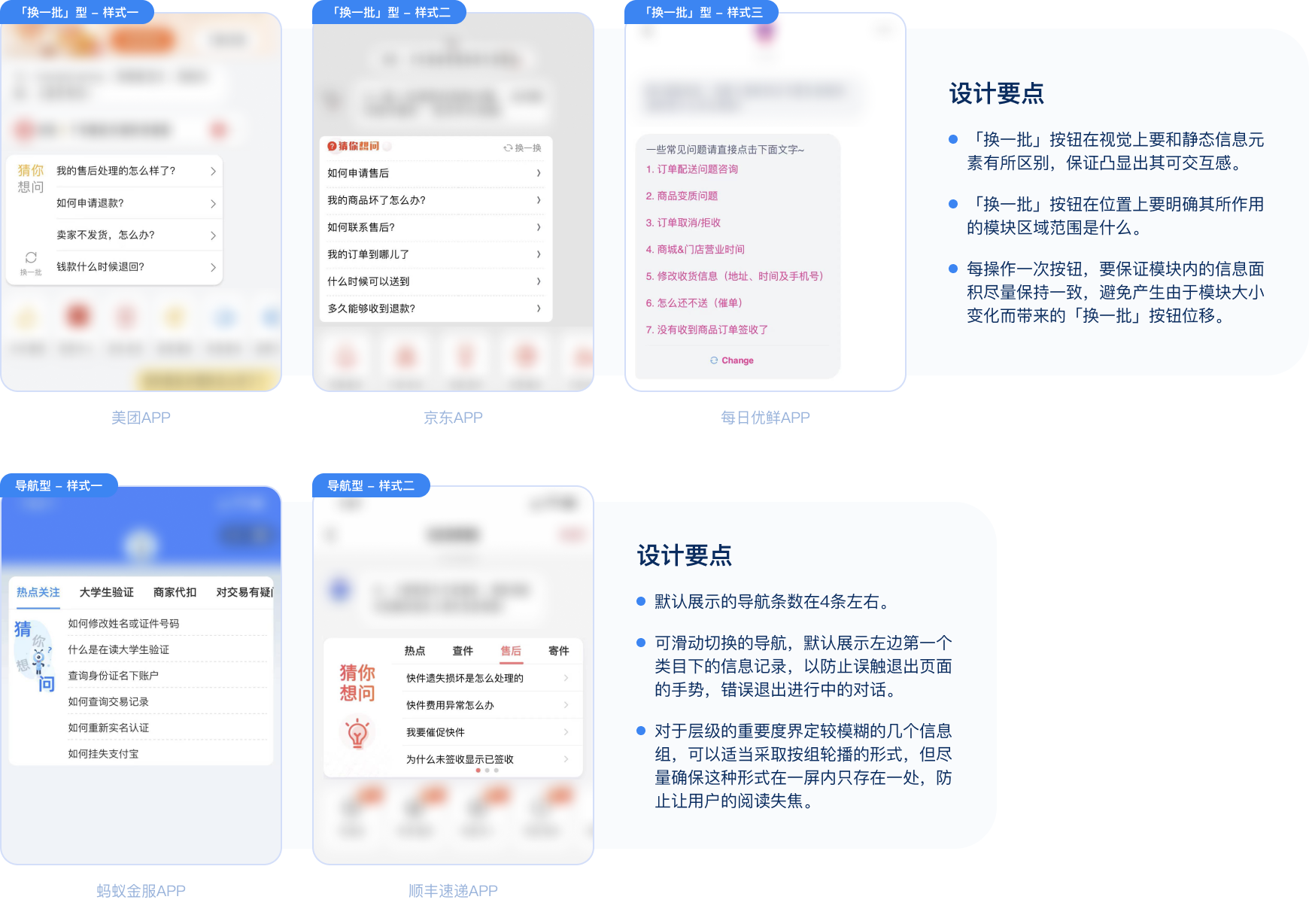Expand arrow beside 如何申请售后
Viewport: 1309px width, 924px height.
pos(539,173)
